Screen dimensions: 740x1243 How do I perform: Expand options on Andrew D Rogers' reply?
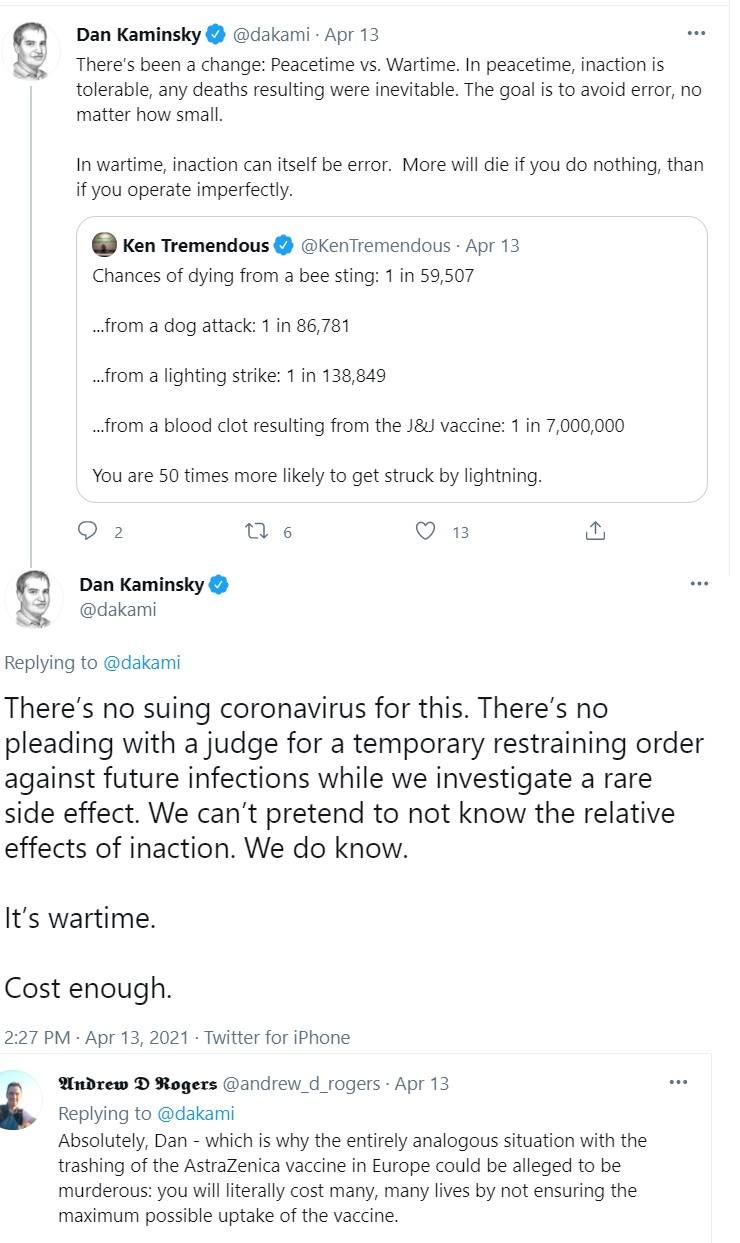[x=678, y=1082]
